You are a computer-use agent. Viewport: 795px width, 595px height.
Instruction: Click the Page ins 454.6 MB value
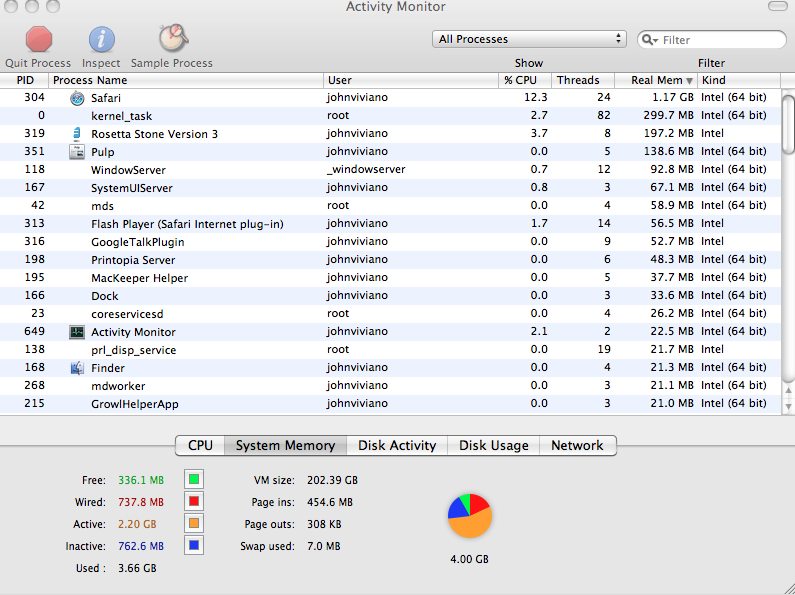330,502
